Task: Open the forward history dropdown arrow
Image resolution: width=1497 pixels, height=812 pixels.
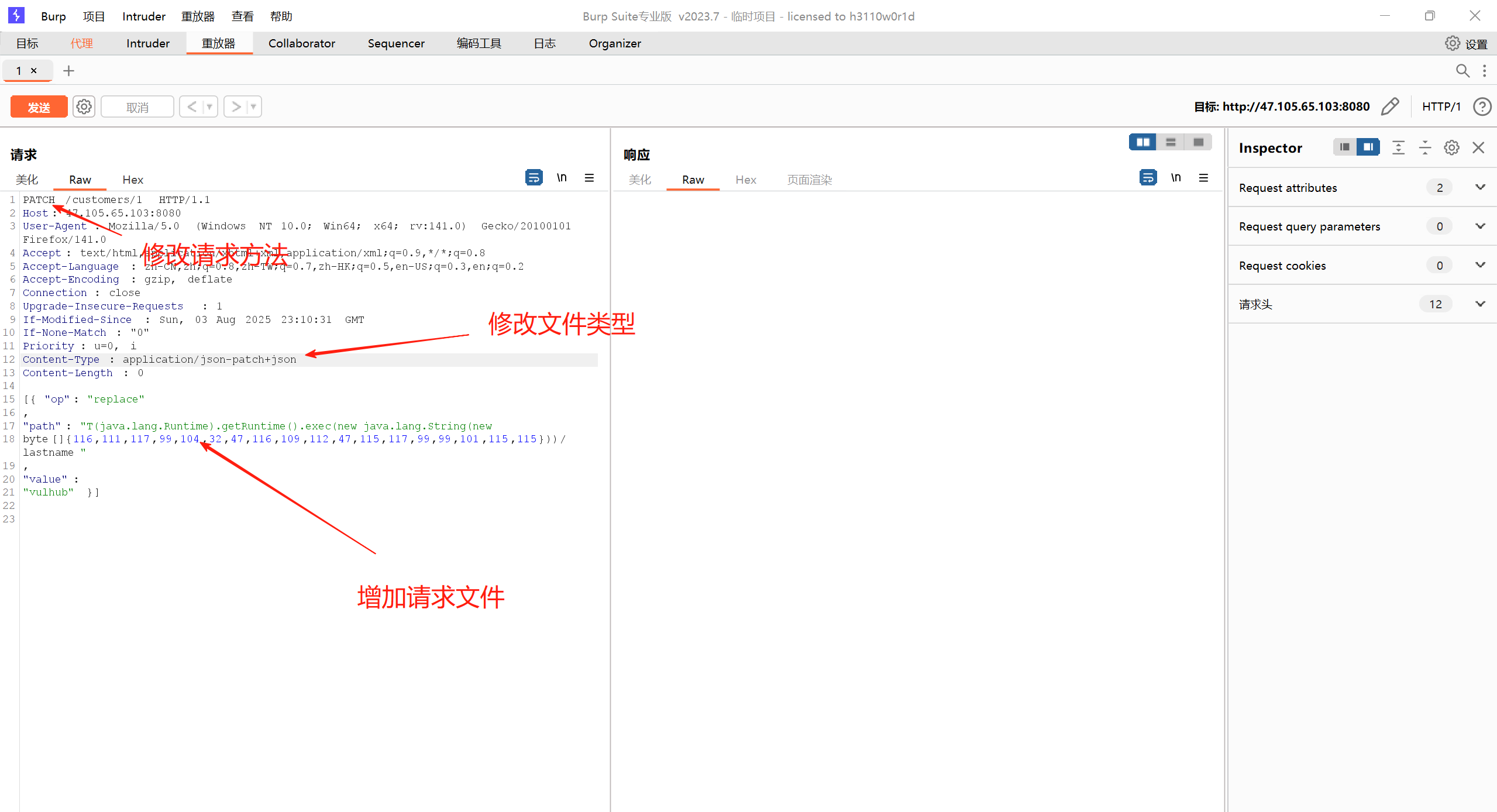Action: pyautogui.click(x=253, y=106)
